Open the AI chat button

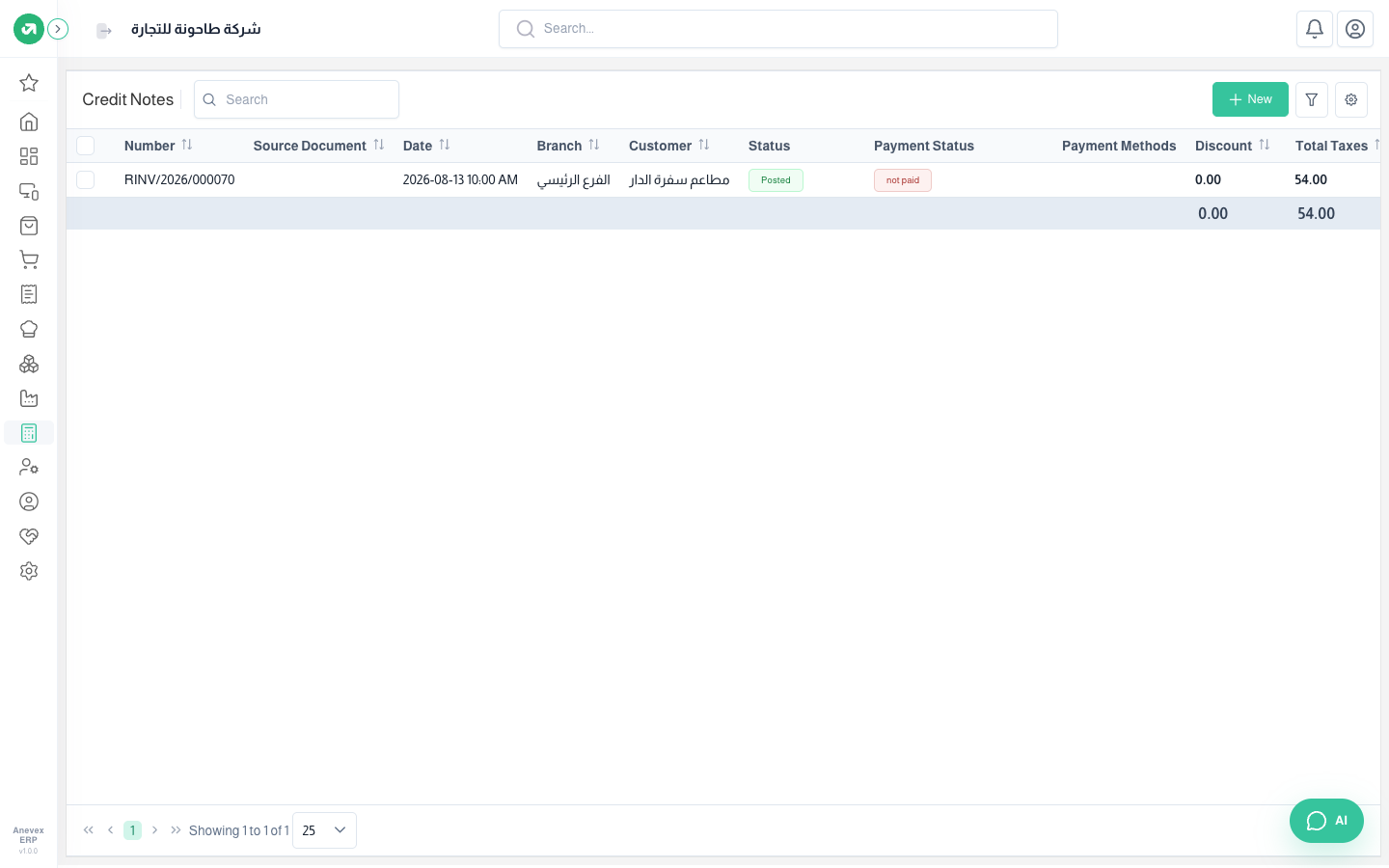(1326, 821)
